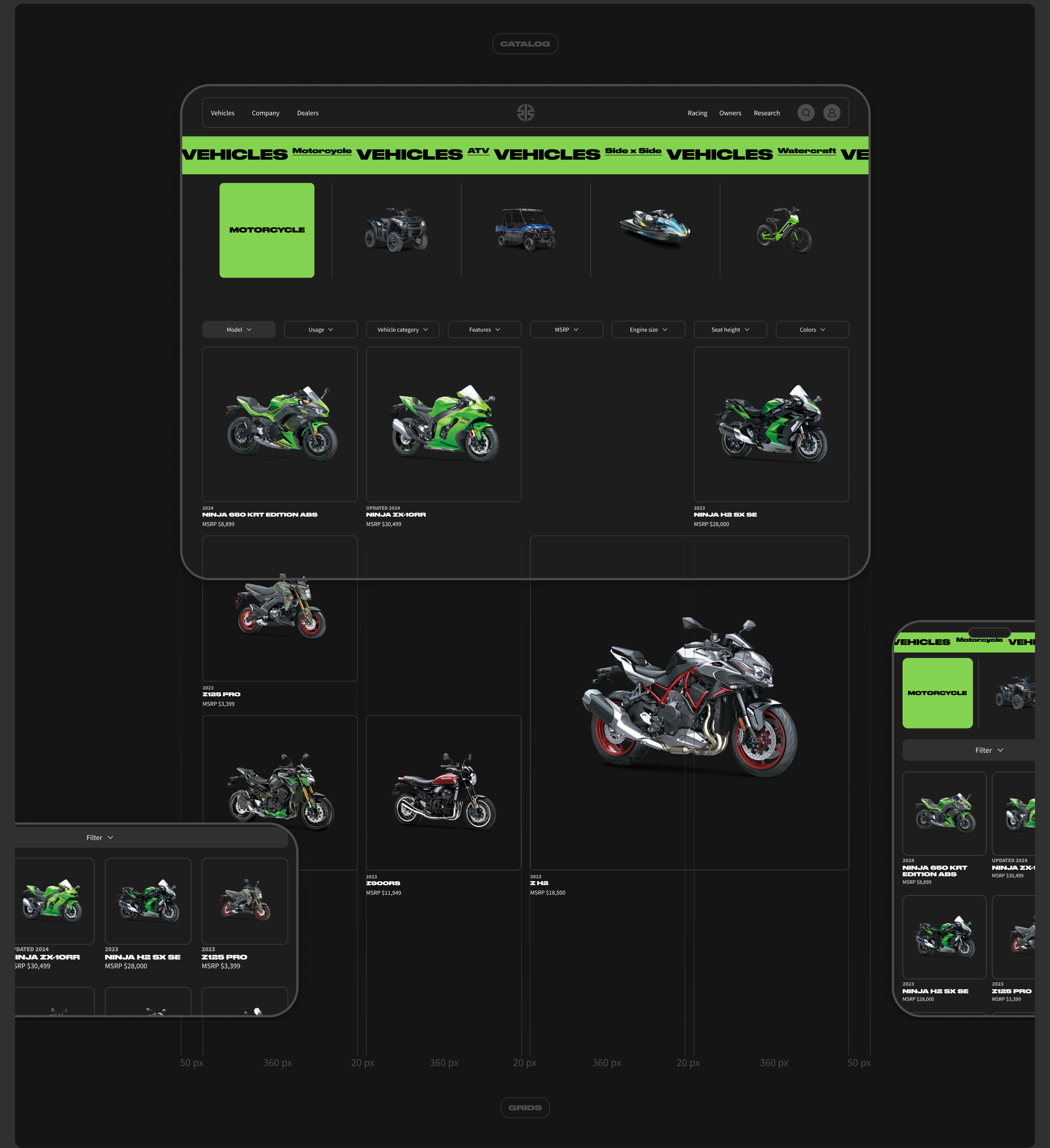Select the Watercraft jet ski category
Image resolution: width=1050 pixels, height=1148 pixels.
(654, 230)
